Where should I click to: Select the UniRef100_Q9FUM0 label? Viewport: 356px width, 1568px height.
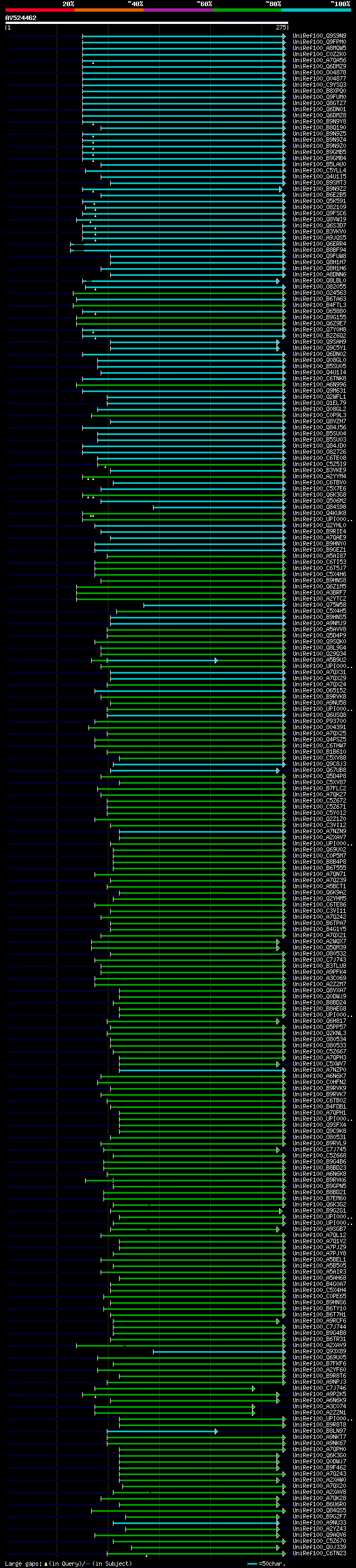pos(319,97)
